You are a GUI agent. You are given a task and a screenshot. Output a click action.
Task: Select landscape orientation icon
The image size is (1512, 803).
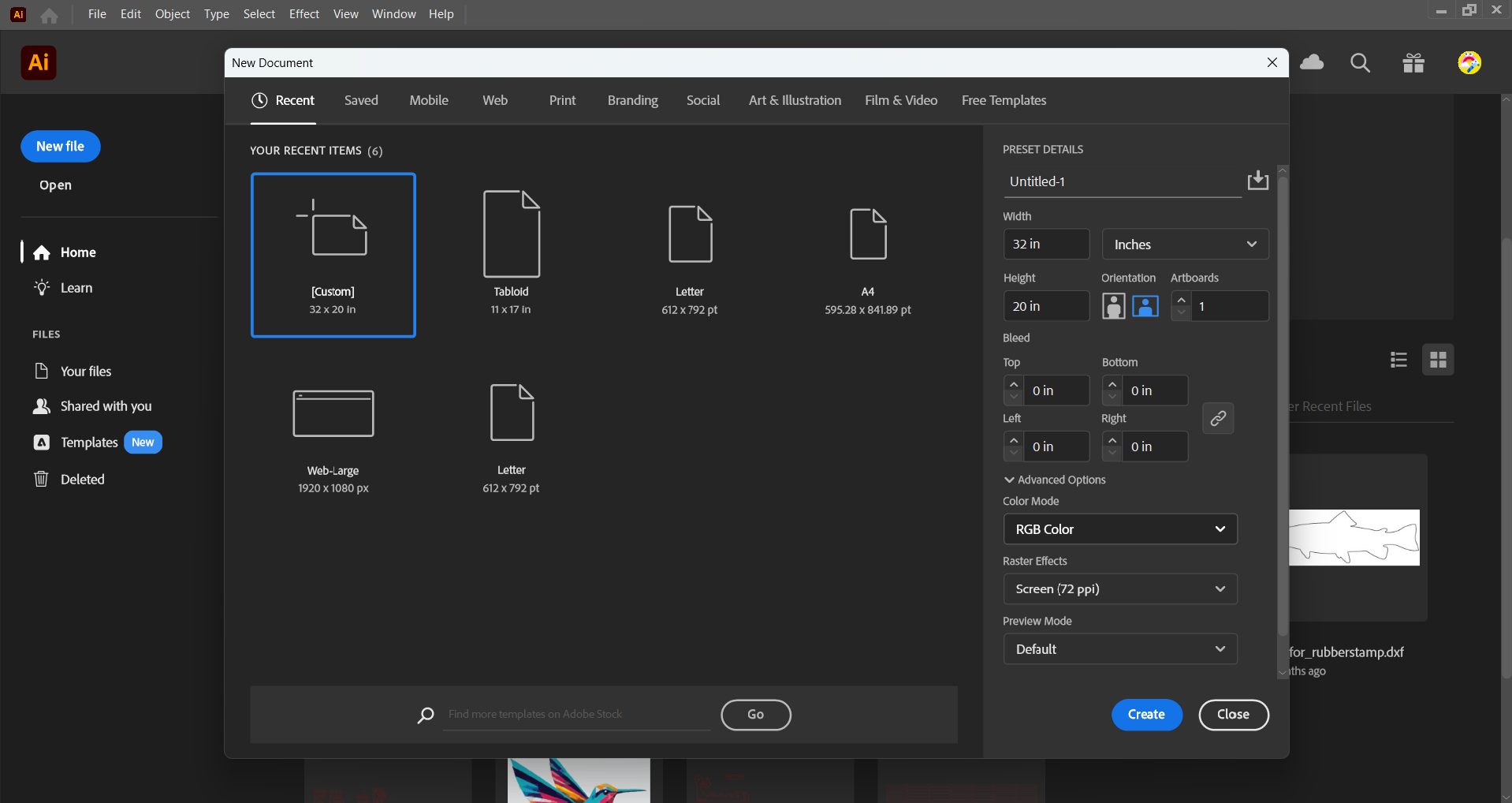1145,306
